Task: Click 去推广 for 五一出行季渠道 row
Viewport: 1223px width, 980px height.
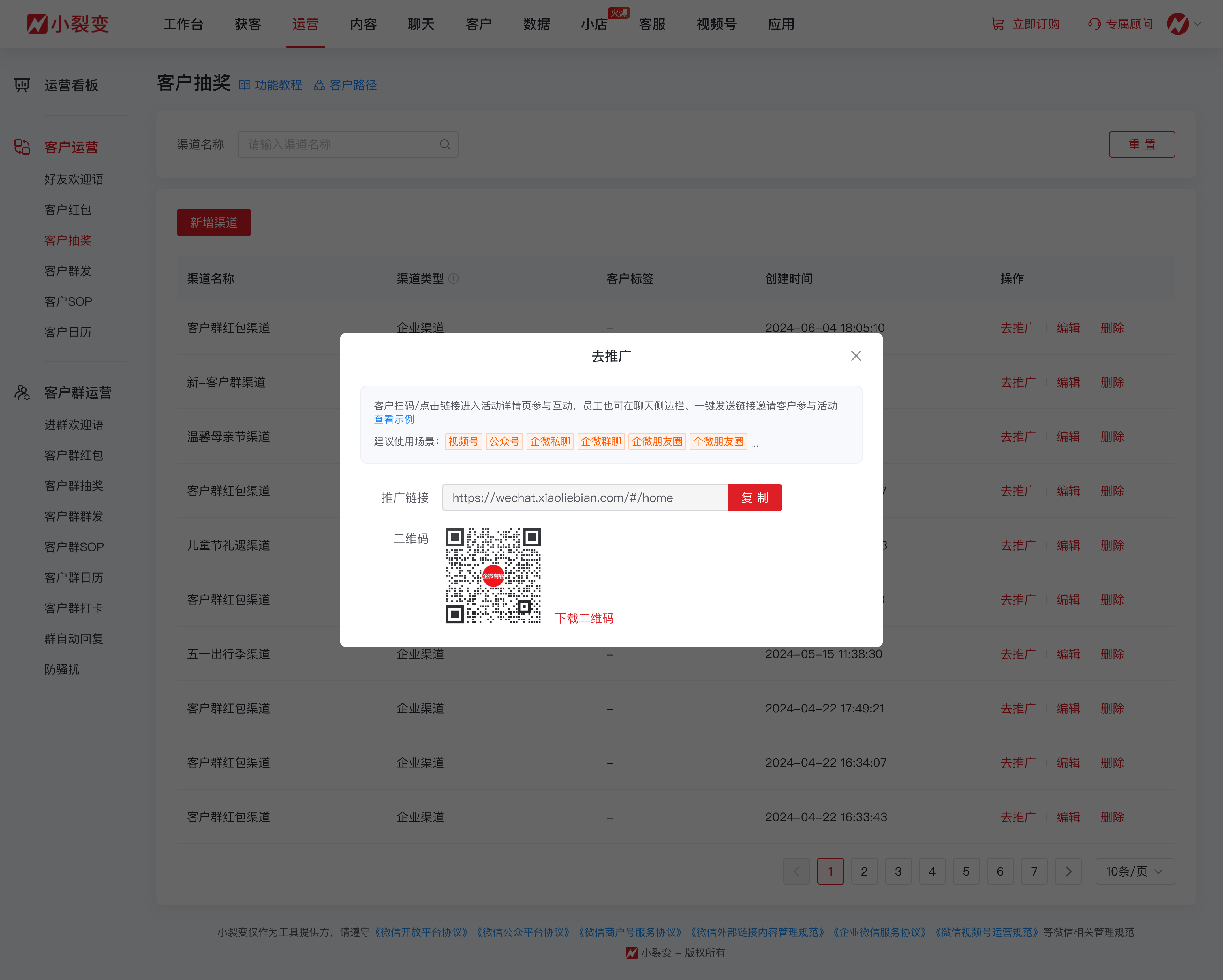Action: coord(1018,654)
